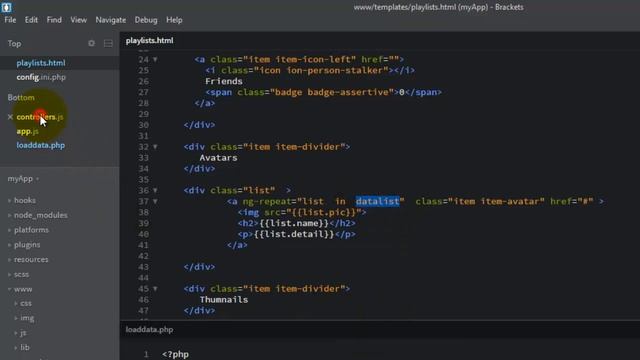Screen dimensions: 640x360
Task: Collapse code fold at line 45
Action: click(x=155, y=289)
